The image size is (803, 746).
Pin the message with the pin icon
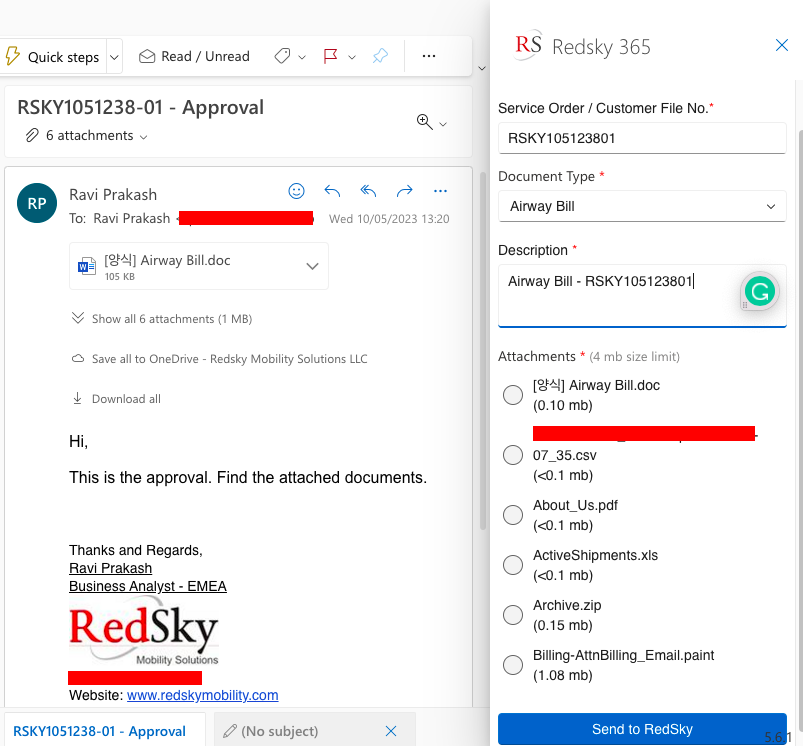[x=380, y=56]
